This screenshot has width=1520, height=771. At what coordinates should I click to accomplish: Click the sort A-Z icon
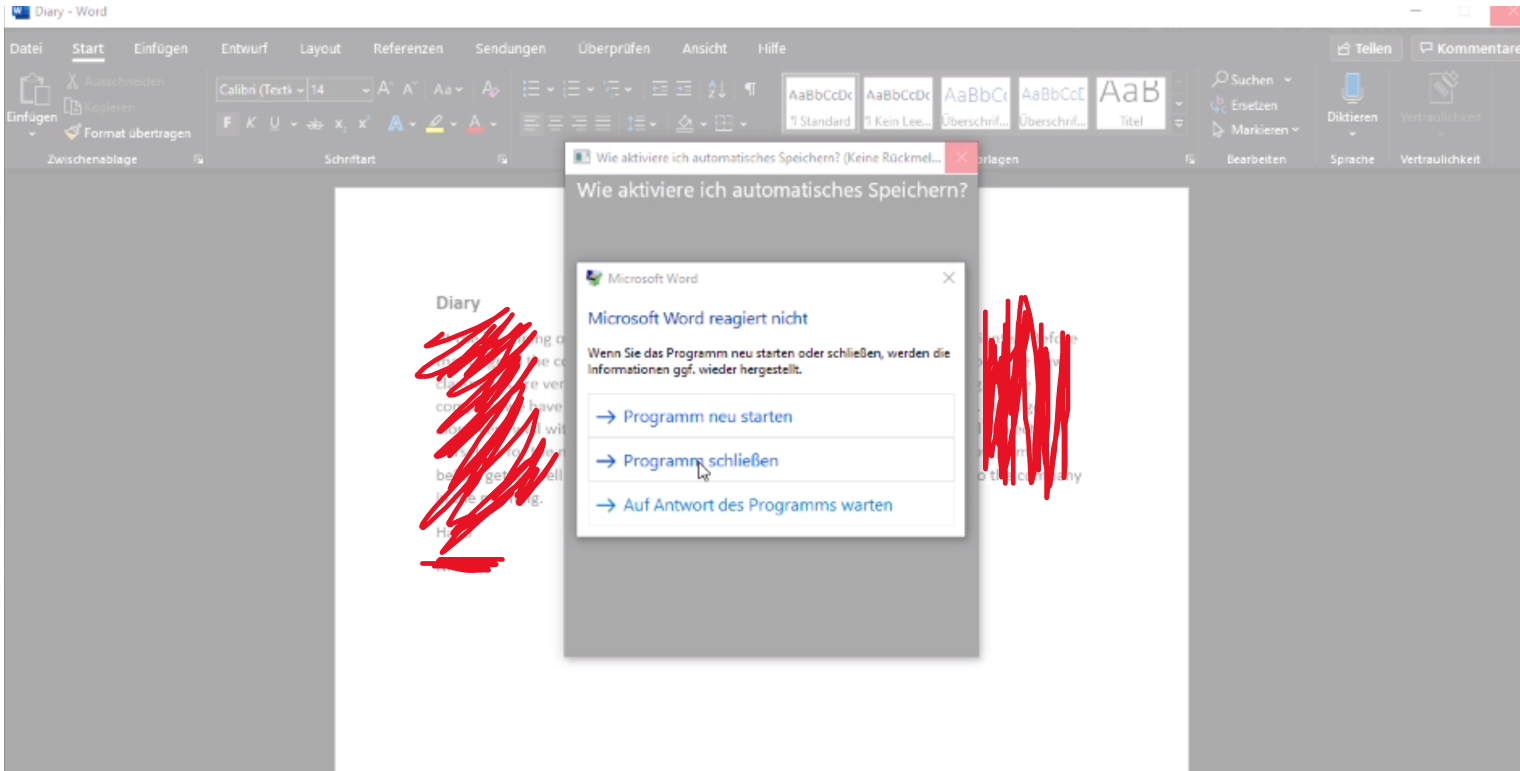[717, 90]
